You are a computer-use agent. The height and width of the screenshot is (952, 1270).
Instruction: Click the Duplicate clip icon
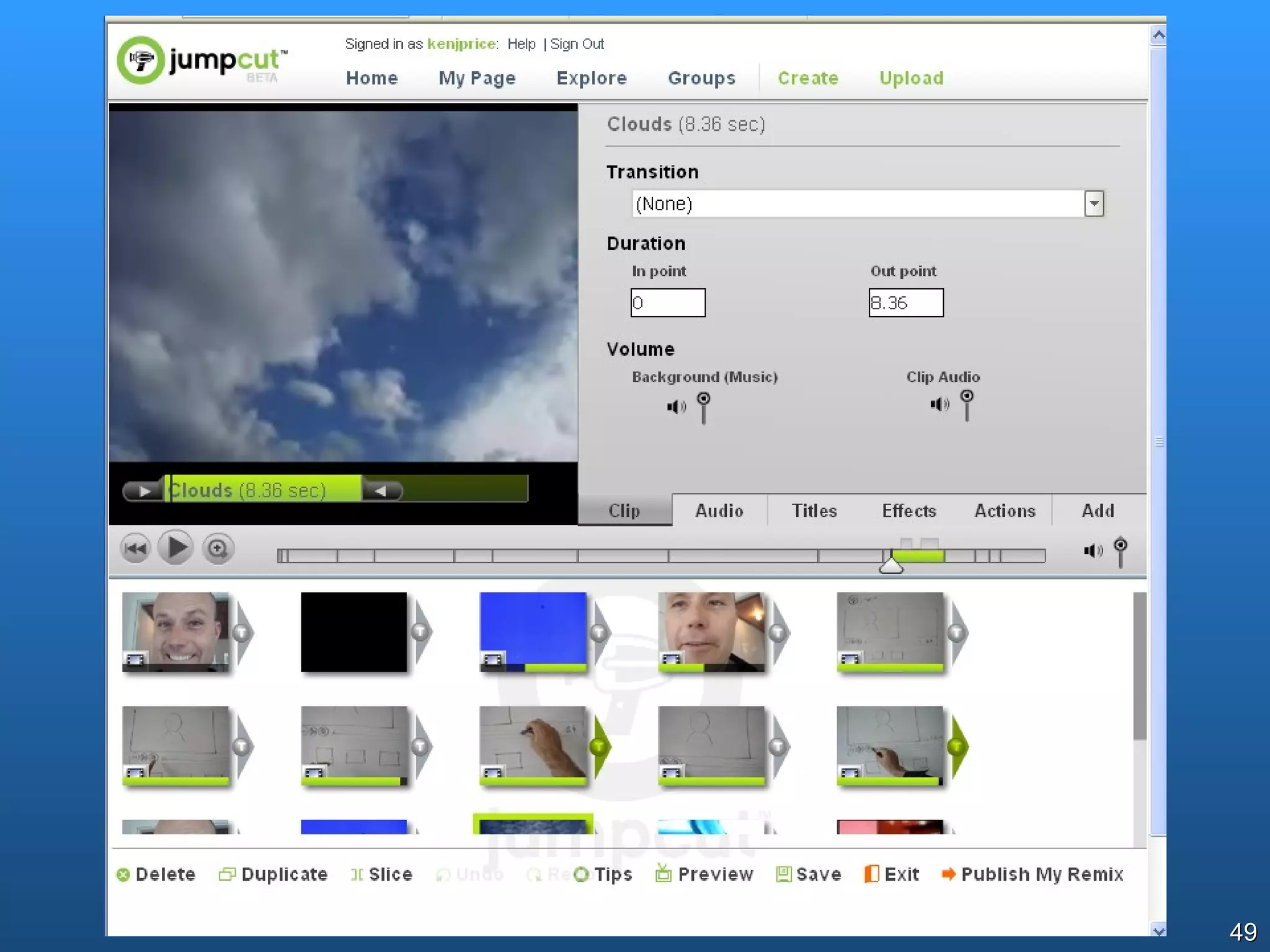(x=227, y=874)
